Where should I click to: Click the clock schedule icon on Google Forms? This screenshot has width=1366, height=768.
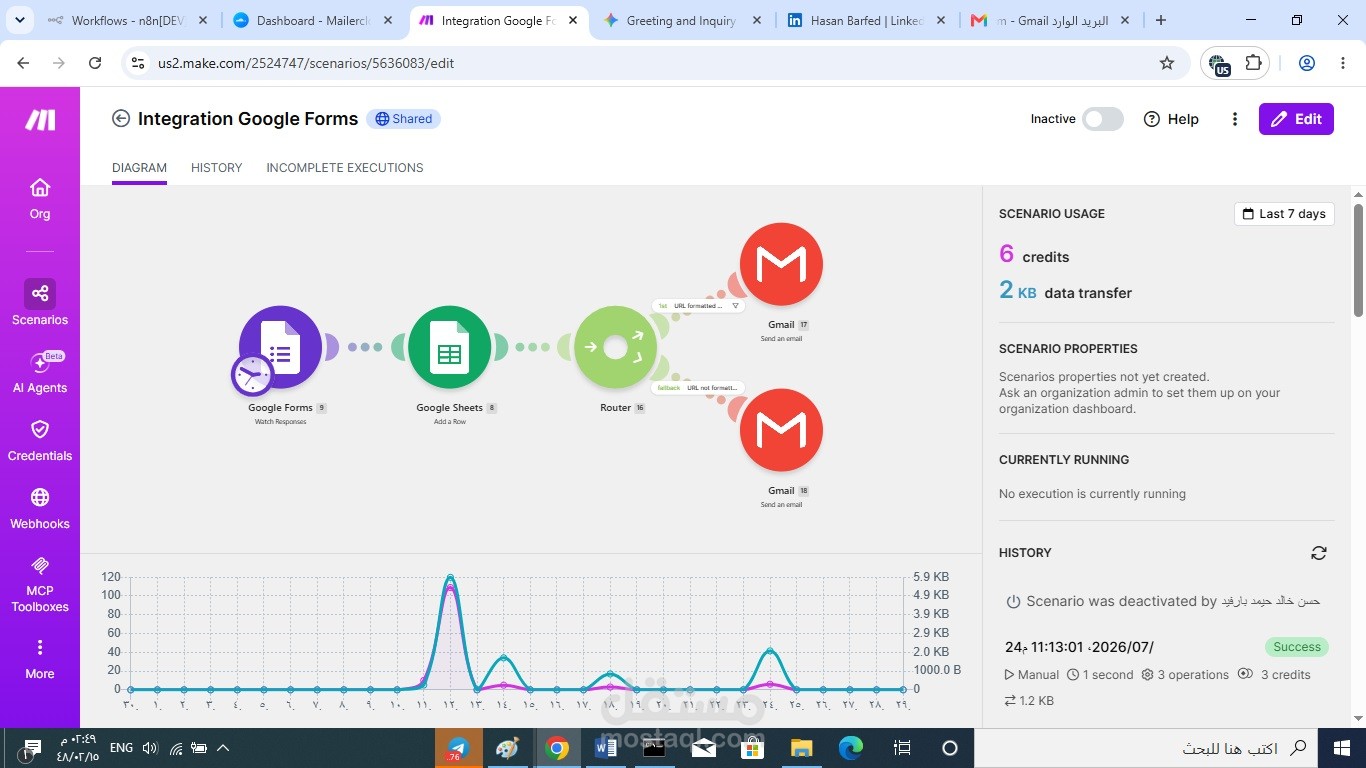[x=252, y=376]
